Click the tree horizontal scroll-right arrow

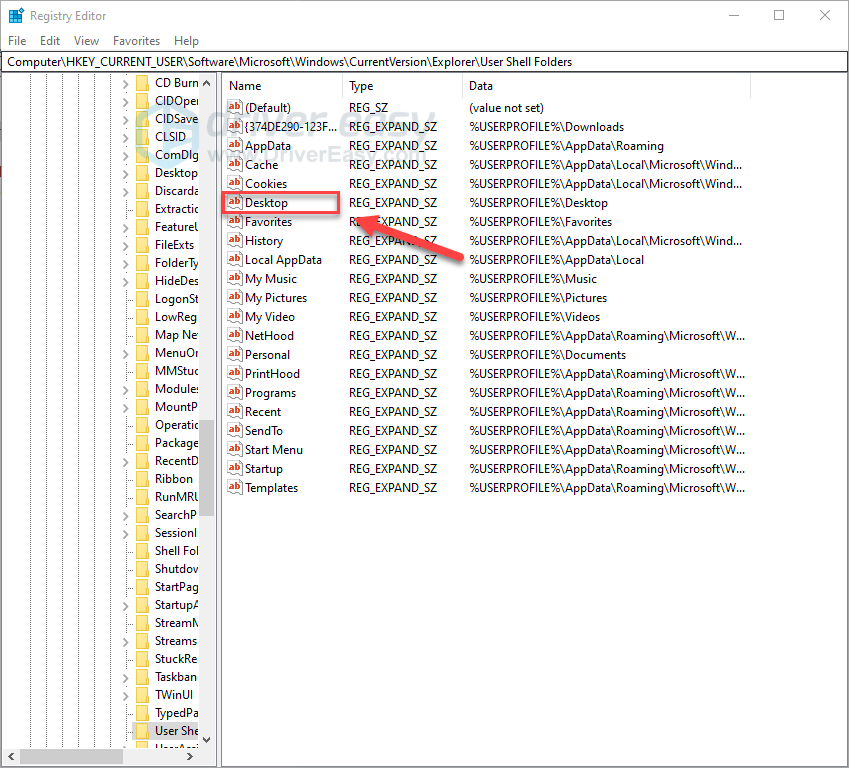point(190,756)
